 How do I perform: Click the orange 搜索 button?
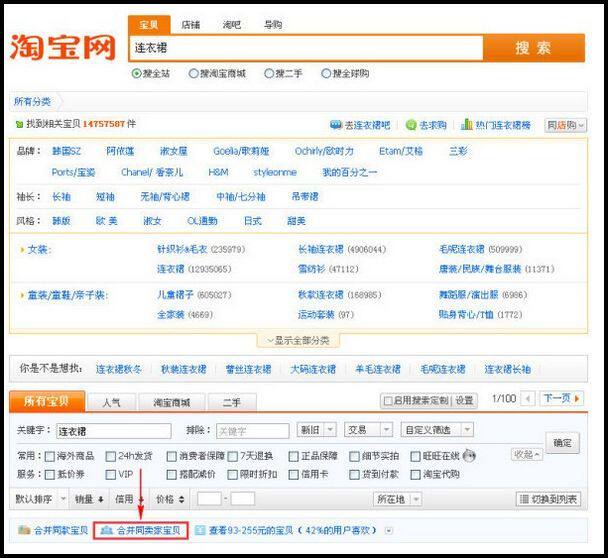point(534,48)
